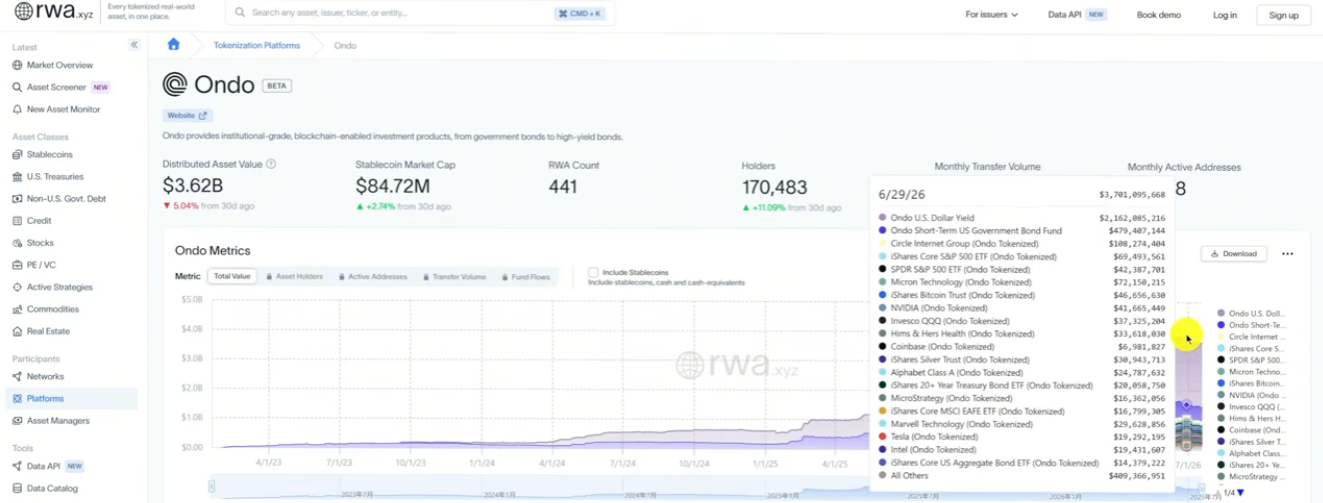Click the Sign up button
The height and width of the screenshot is (503, 1323).
[1283, 15]
